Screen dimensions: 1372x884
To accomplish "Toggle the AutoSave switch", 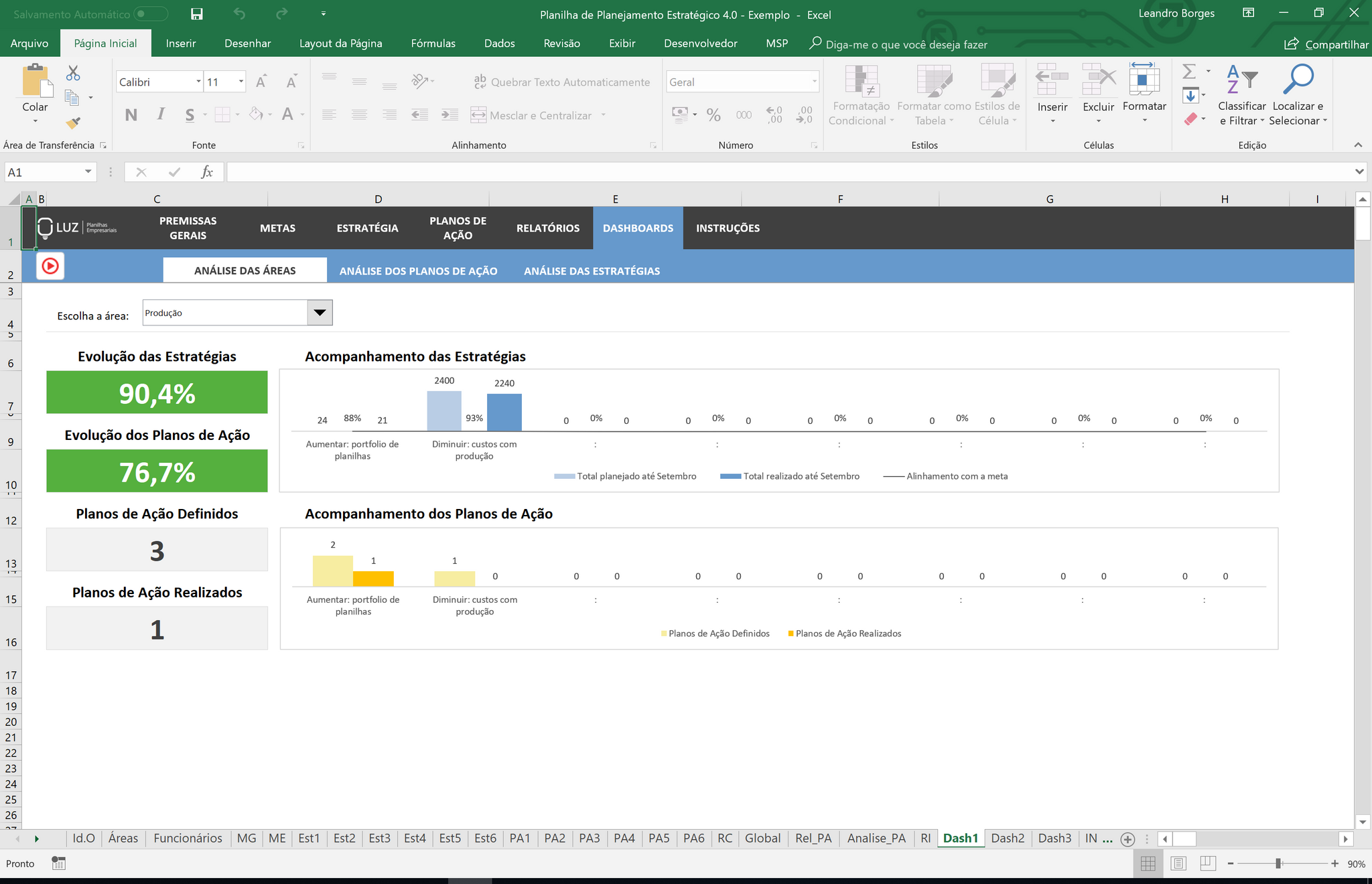I will 150,14.
